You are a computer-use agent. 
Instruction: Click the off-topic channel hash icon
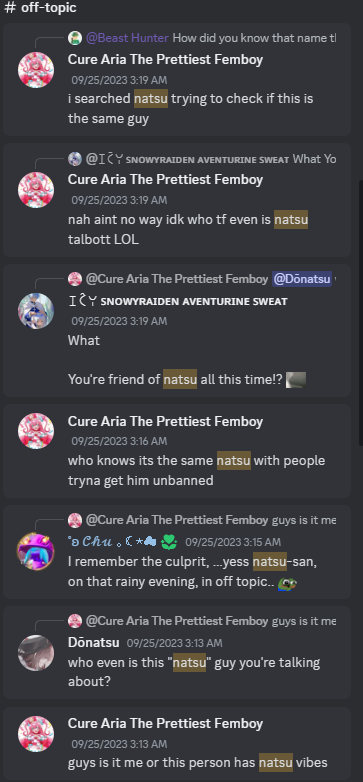[10, 8]
